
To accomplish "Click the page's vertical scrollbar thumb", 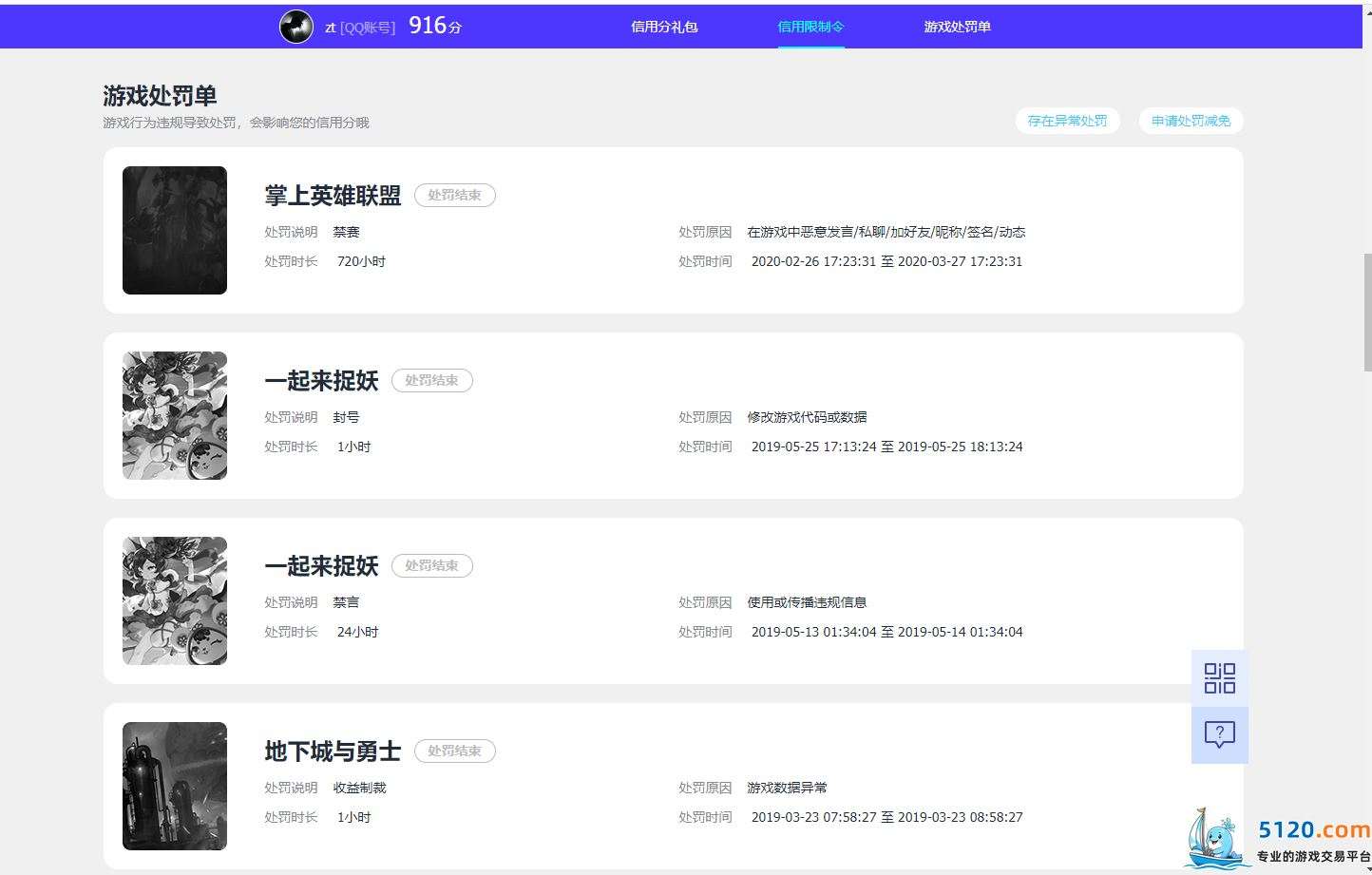I will coord(1367,312).
